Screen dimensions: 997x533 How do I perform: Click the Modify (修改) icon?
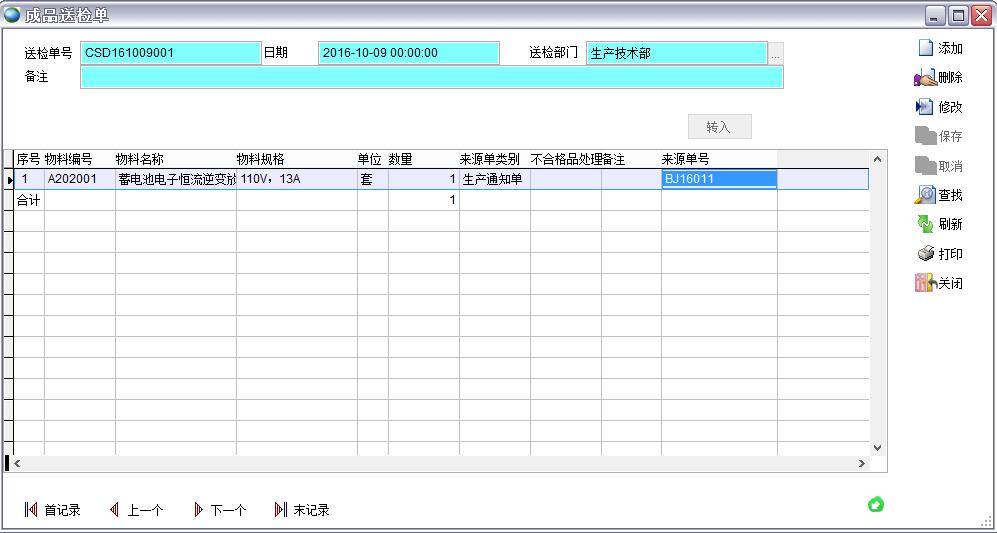(x=925, y=107)
